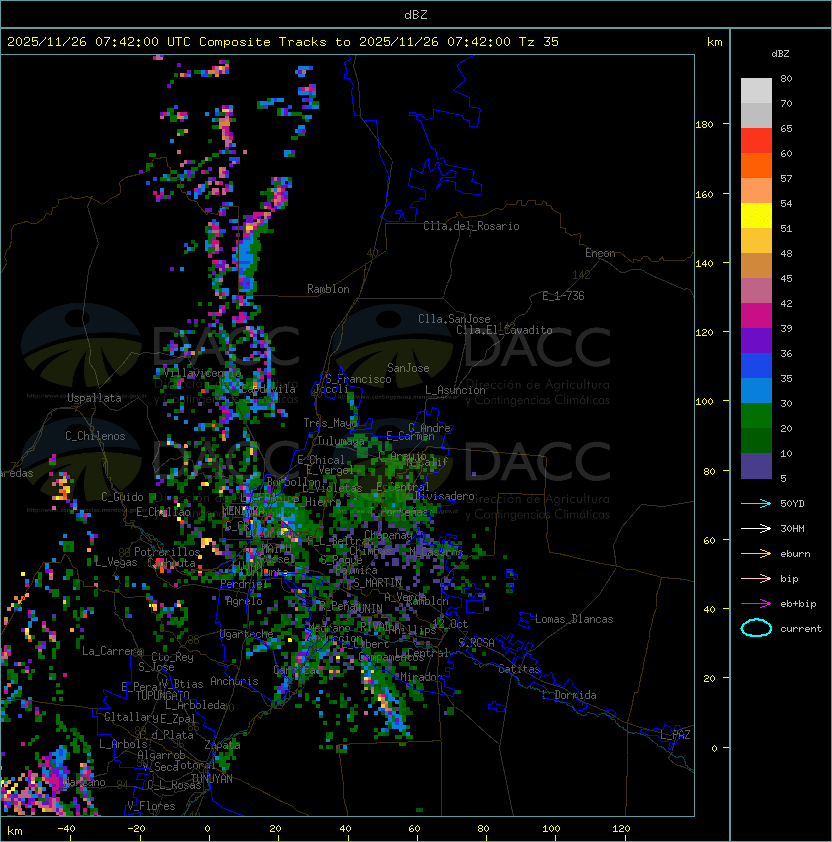Click the cyan ellipse 'current' legend icon

(x=756, y=628)
